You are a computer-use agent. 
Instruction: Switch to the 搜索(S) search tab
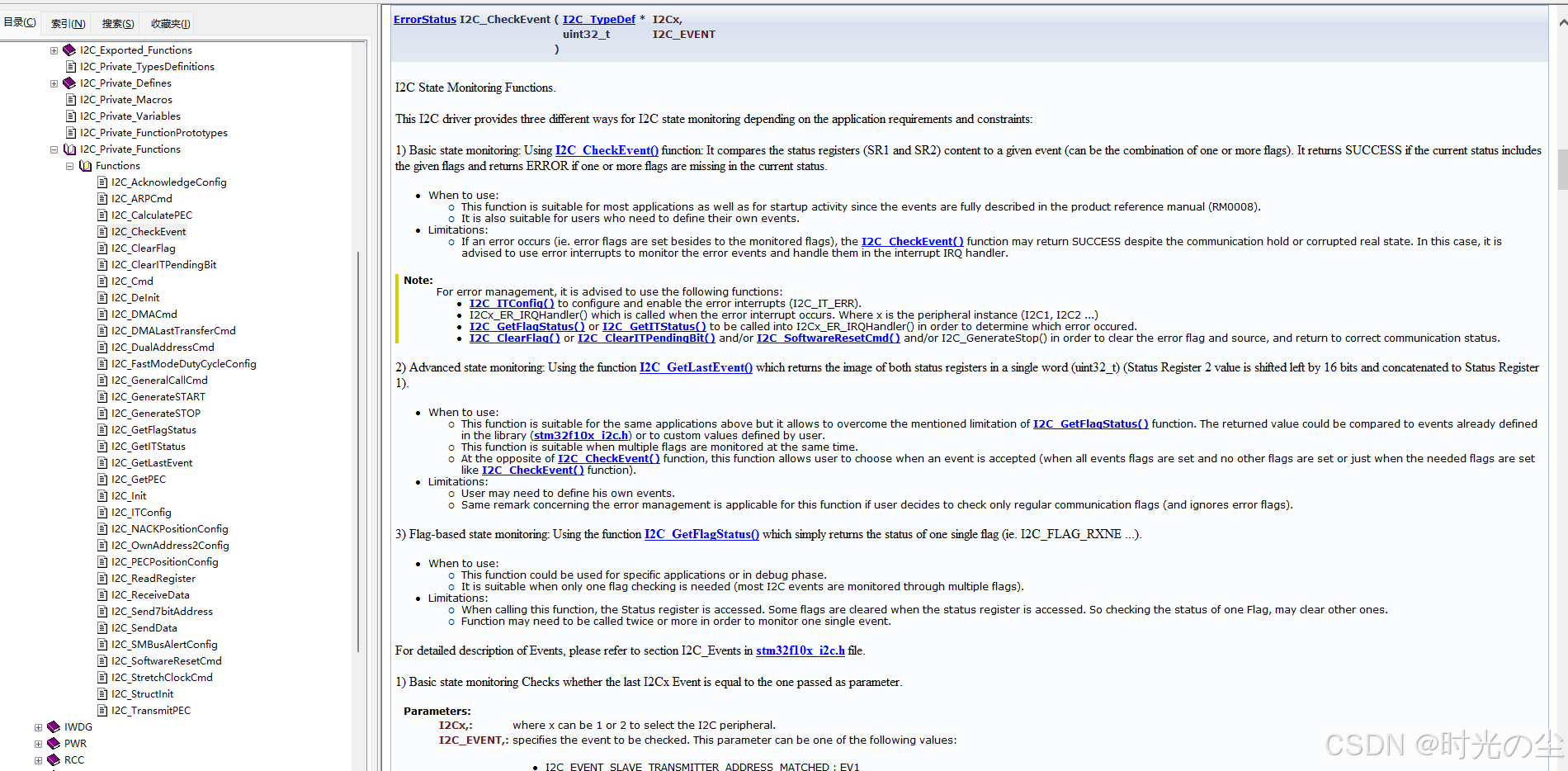[x=117, y=23]
